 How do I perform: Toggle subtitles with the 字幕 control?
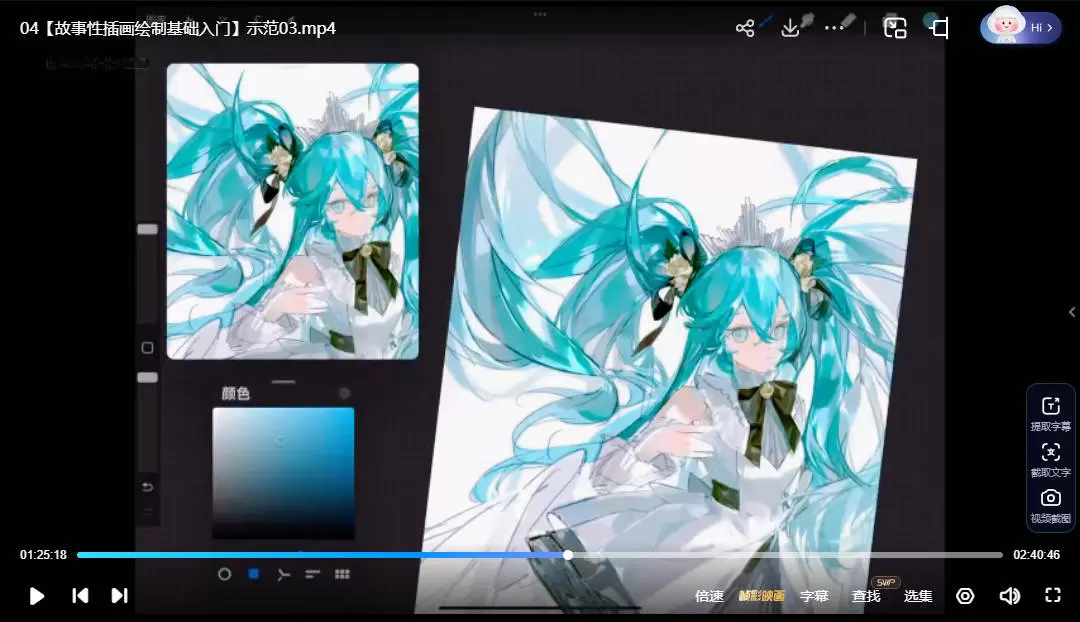pyautogui.click(x=815, y=595)
